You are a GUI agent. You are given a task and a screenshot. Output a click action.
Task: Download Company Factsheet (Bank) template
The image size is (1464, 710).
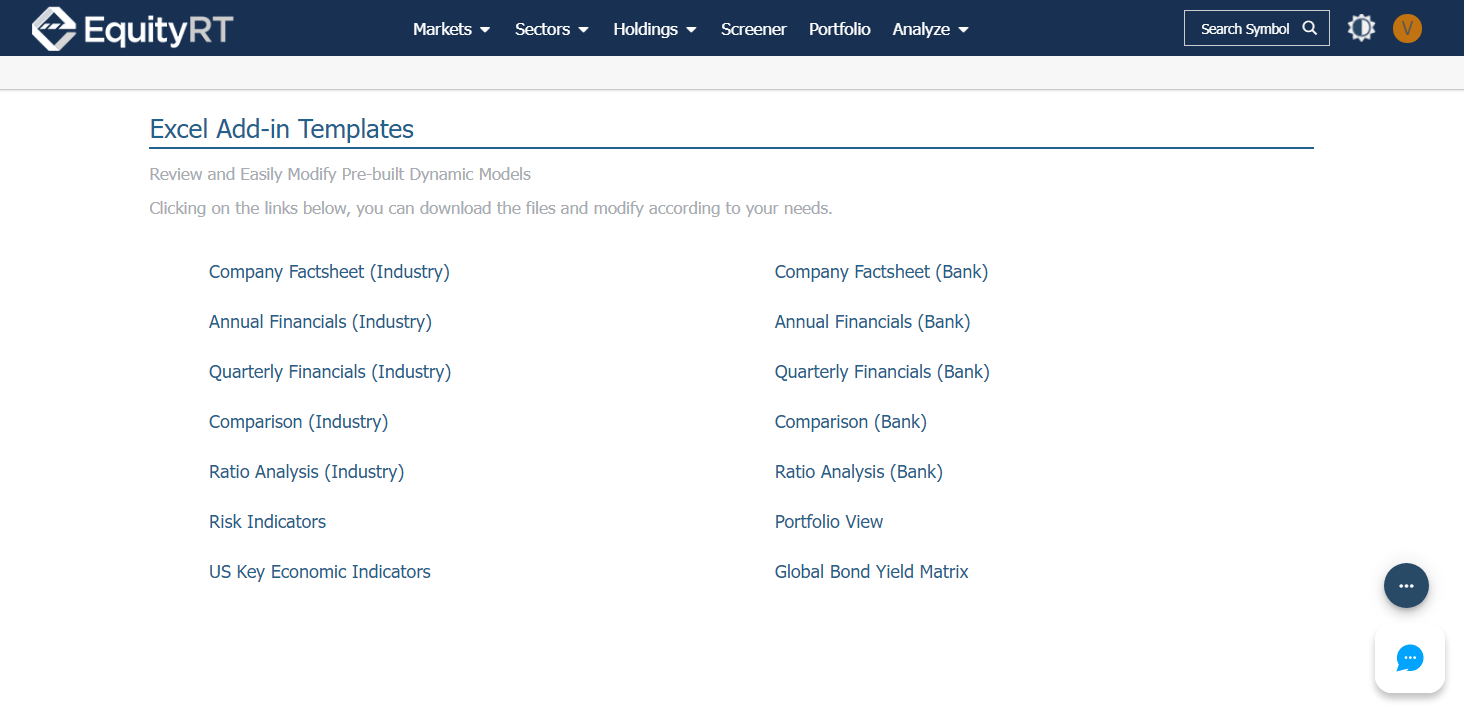tap(881, 272)
